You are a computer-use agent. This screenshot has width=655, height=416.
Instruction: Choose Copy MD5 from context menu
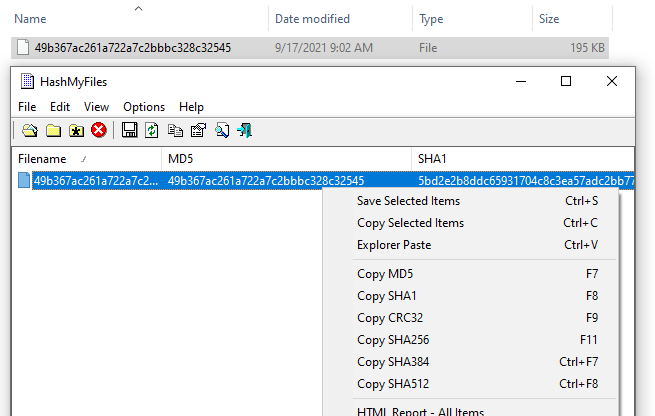(x=385, y=274)
